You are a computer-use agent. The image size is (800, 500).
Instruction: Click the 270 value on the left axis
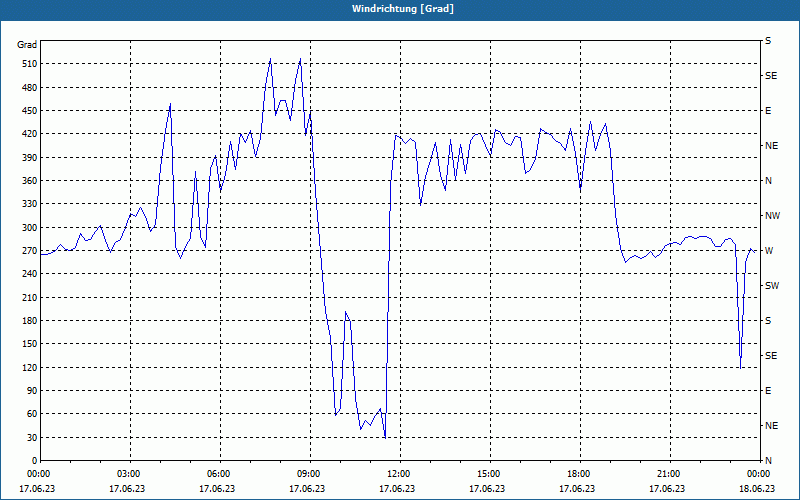tap(30, 251)
